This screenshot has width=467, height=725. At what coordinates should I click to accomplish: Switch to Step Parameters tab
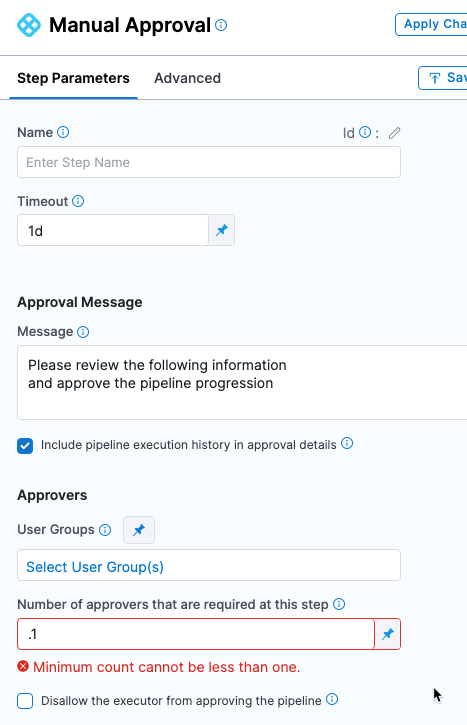(x=74, y=78)
